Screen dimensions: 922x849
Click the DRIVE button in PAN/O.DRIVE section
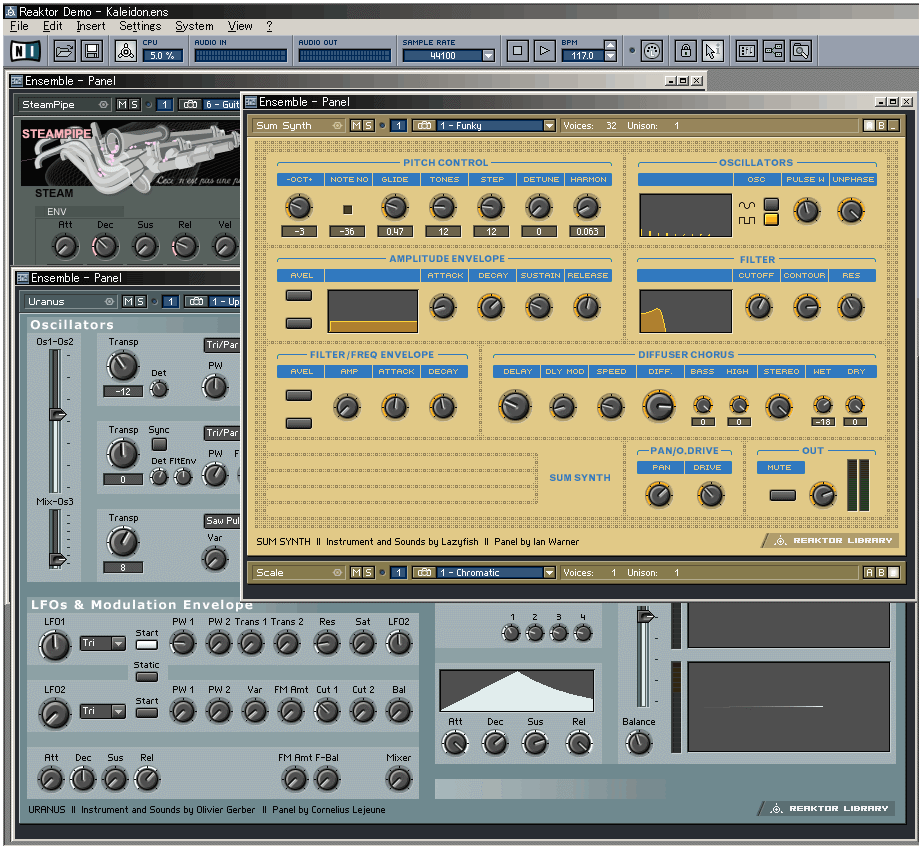tap(710, 467)
